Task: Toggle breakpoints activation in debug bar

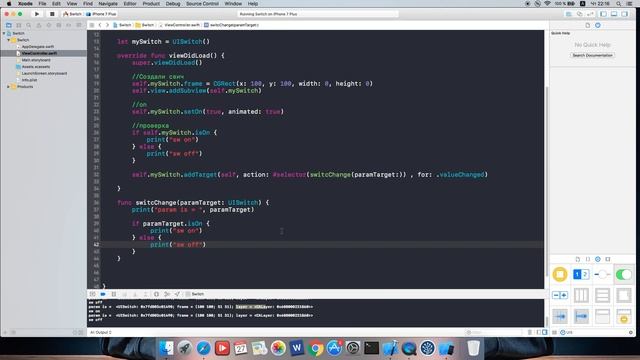Action: [x=103, y=294]
